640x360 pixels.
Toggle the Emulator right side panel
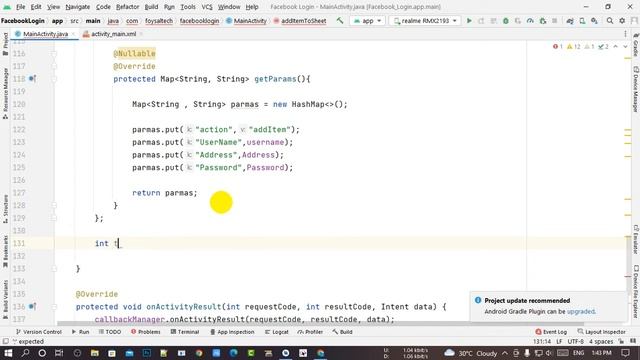tap(636, 239)
